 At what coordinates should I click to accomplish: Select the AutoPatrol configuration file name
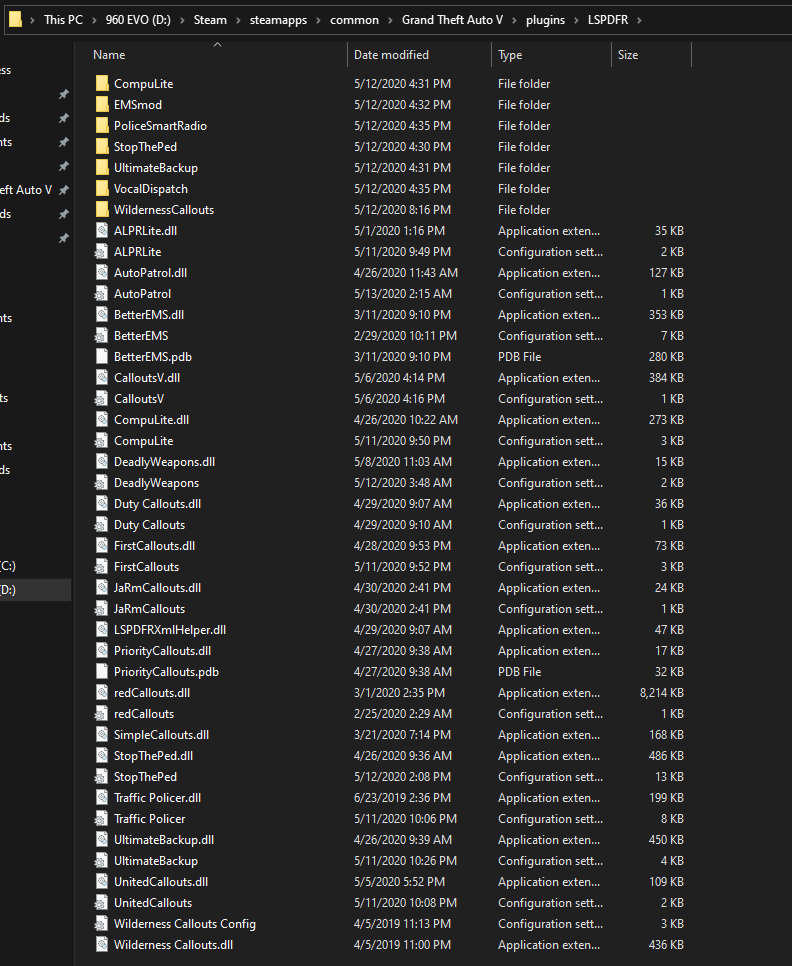pos(142,293)
